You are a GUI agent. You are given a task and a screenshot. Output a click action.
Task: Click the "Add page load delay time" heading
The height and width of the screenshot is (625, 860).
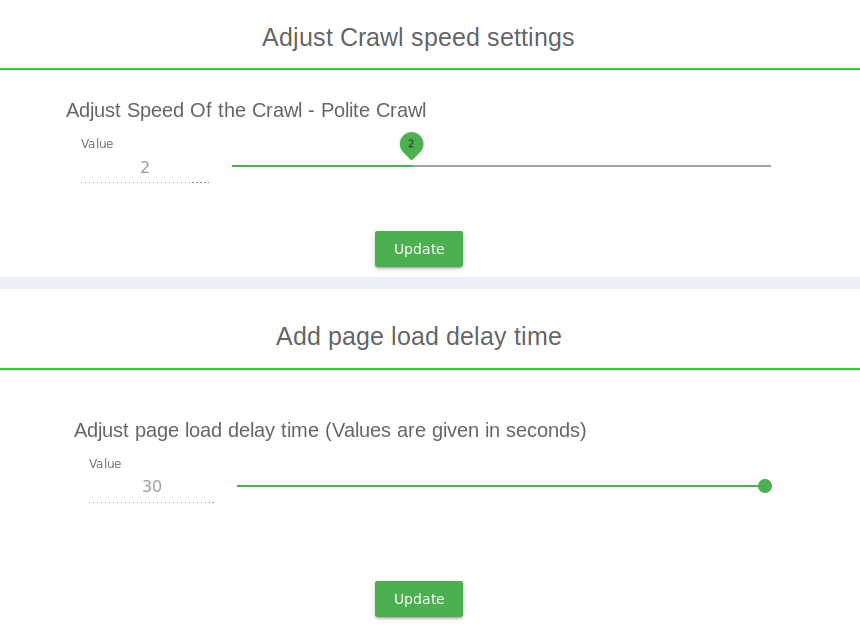pos(418,336)
